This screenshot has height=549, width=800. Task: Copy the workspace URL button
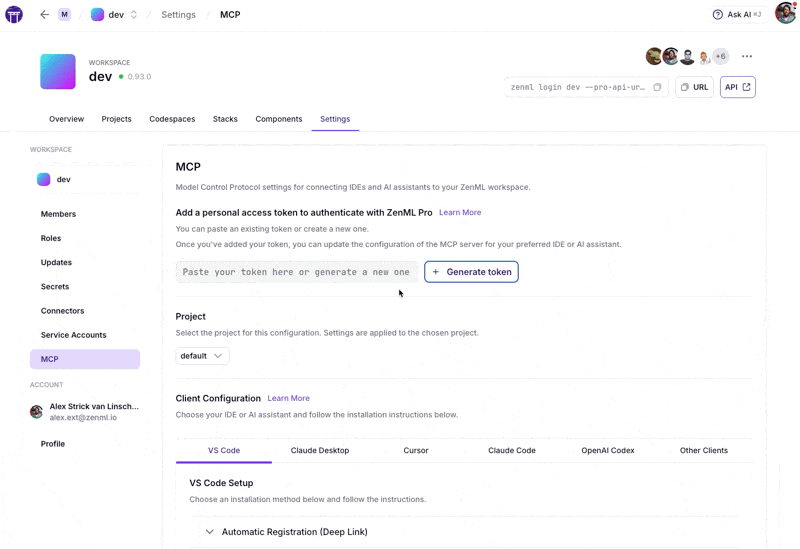coord(694,87)
